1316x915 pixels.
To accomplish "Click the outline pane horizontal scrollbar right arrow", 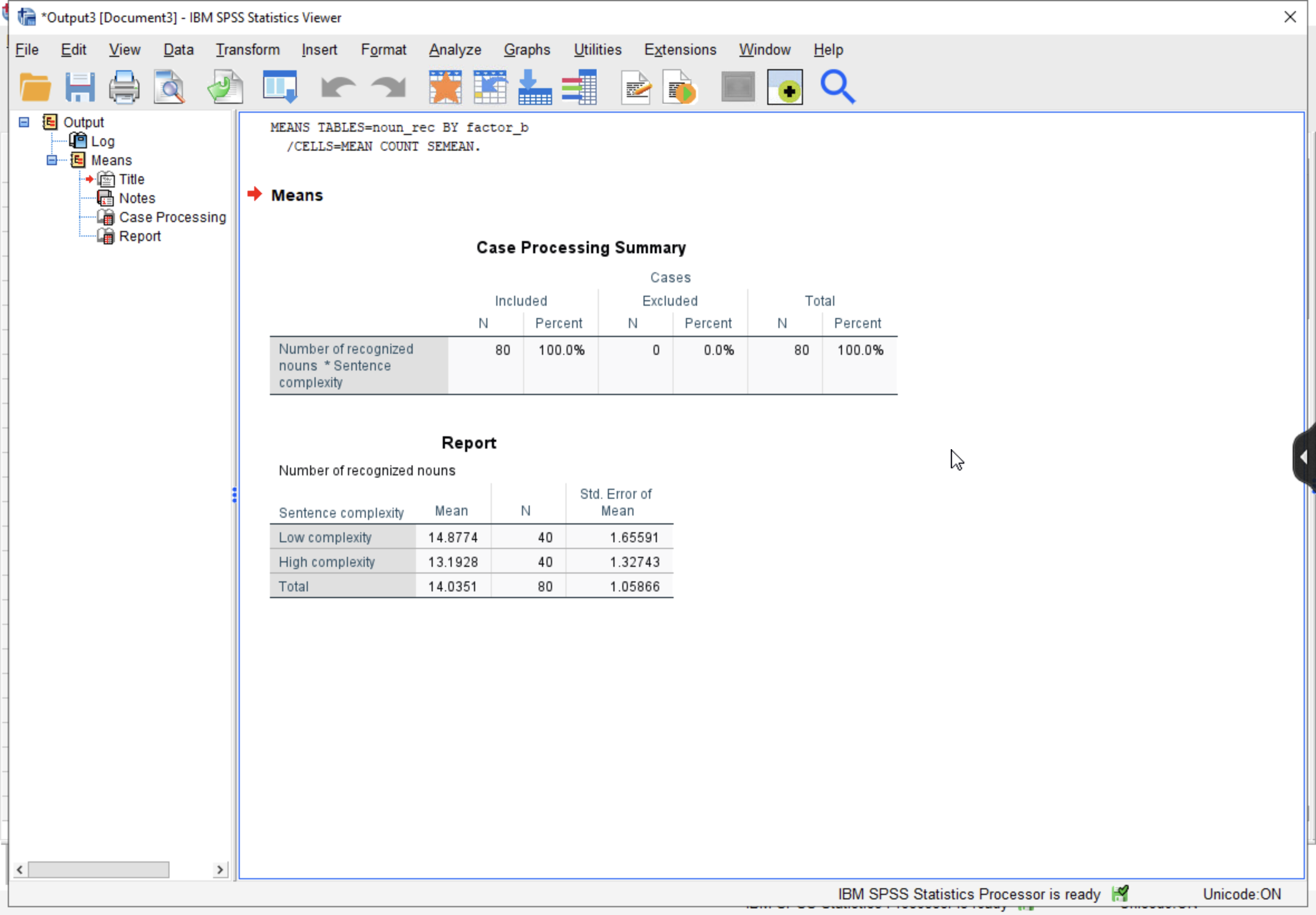I will tap(221, 869).
